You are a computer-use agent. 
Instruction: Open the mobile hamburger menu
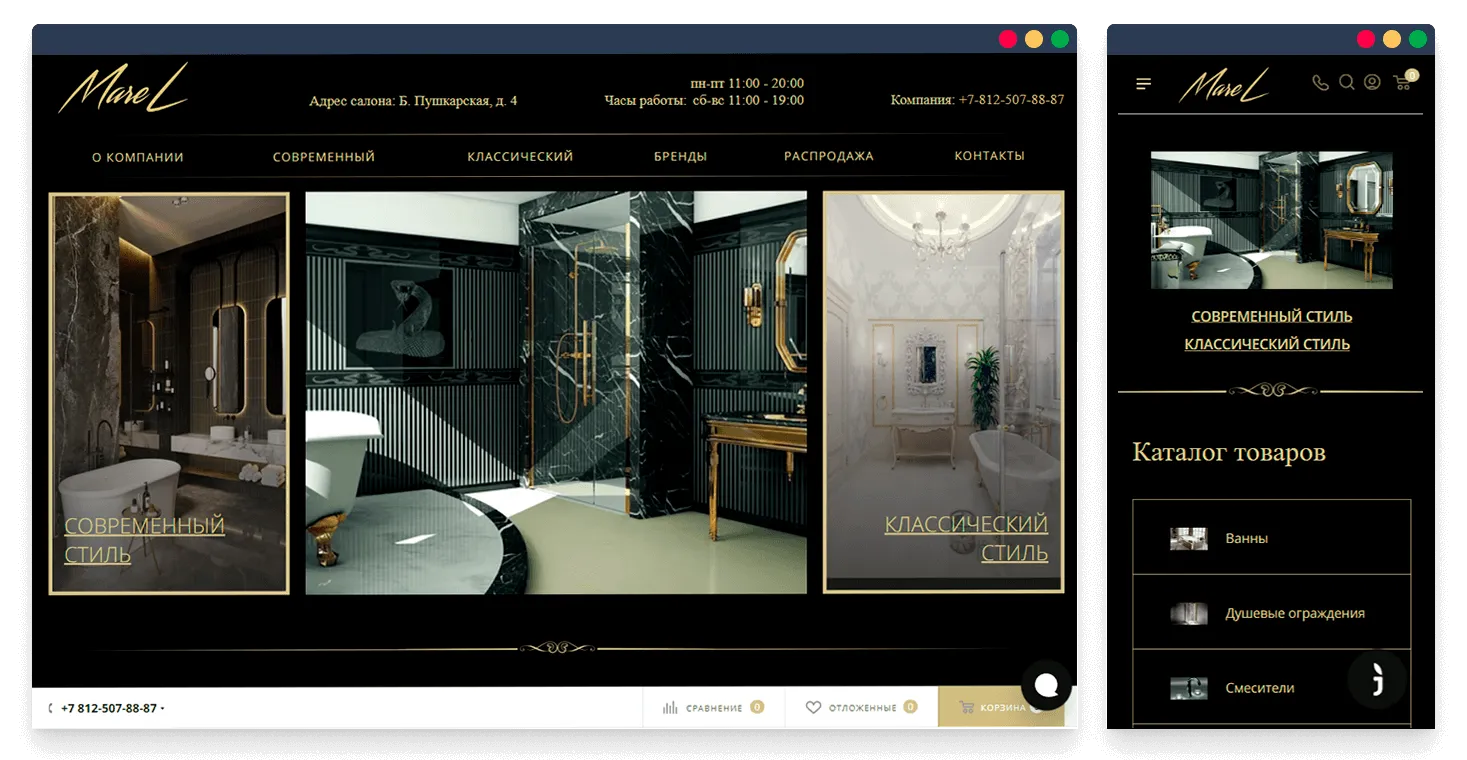(1144, 84)
